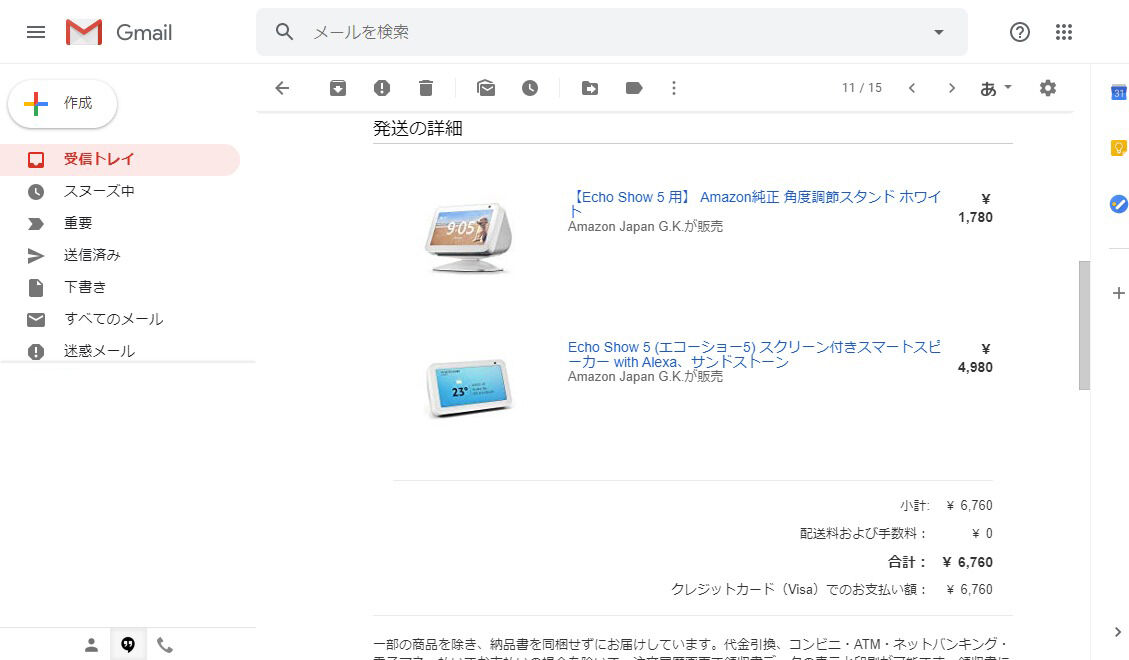Image resolution: width=1129 pixels, height=660 pixels.
Task: Click the 1,780 price value
Action: pos(975,217)
